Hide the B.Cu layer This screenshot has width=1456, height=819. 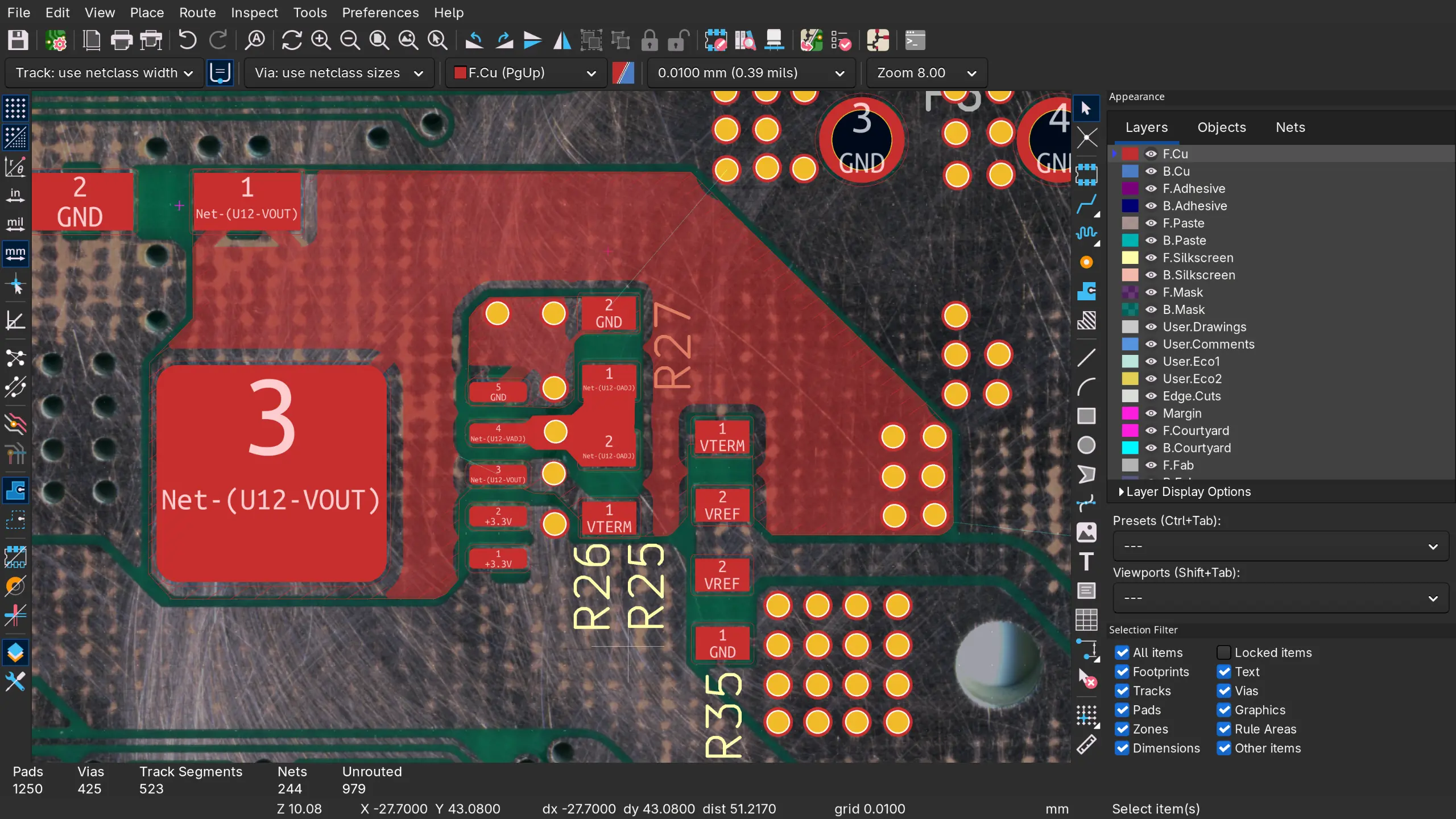tap(1151, 171)
